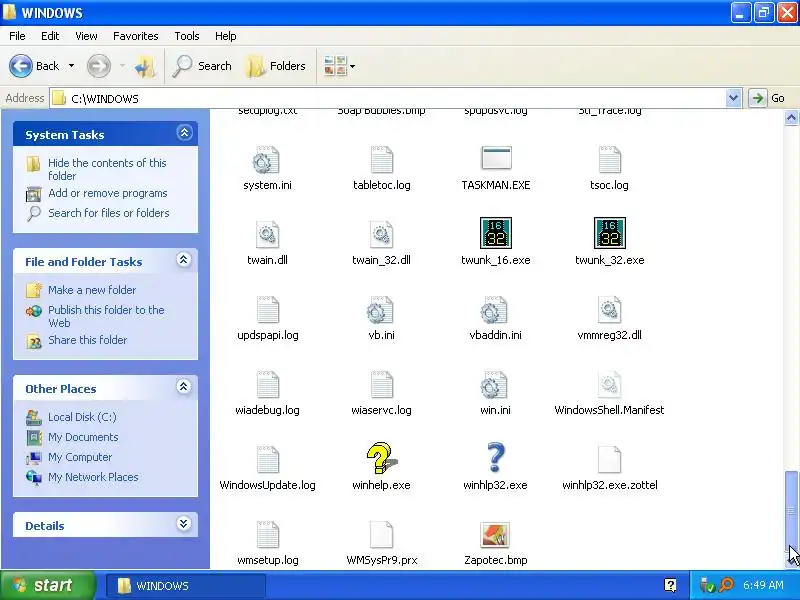Viewport: 800px width, 600px height.
Task: Click the Forward arrow button
Action: (x=98, y=66)
